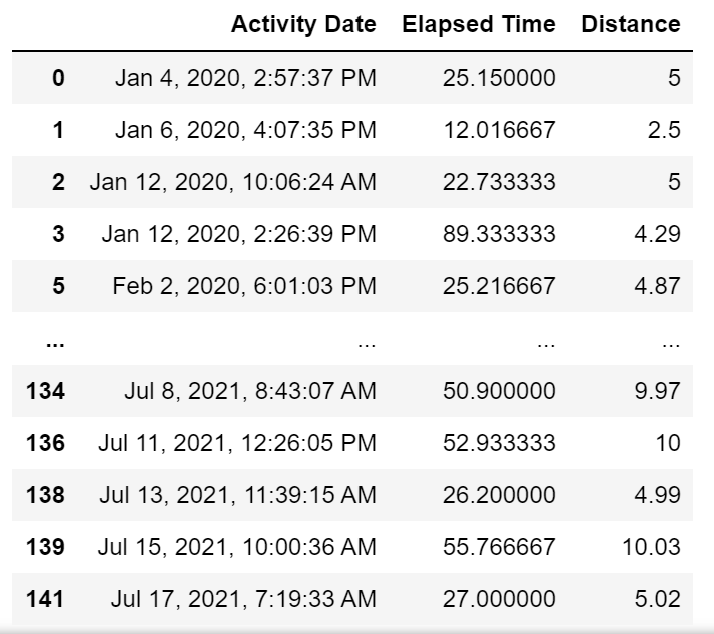Click distance value 2.5
Viewport: 714px width, 634px height.
[664, 130]
